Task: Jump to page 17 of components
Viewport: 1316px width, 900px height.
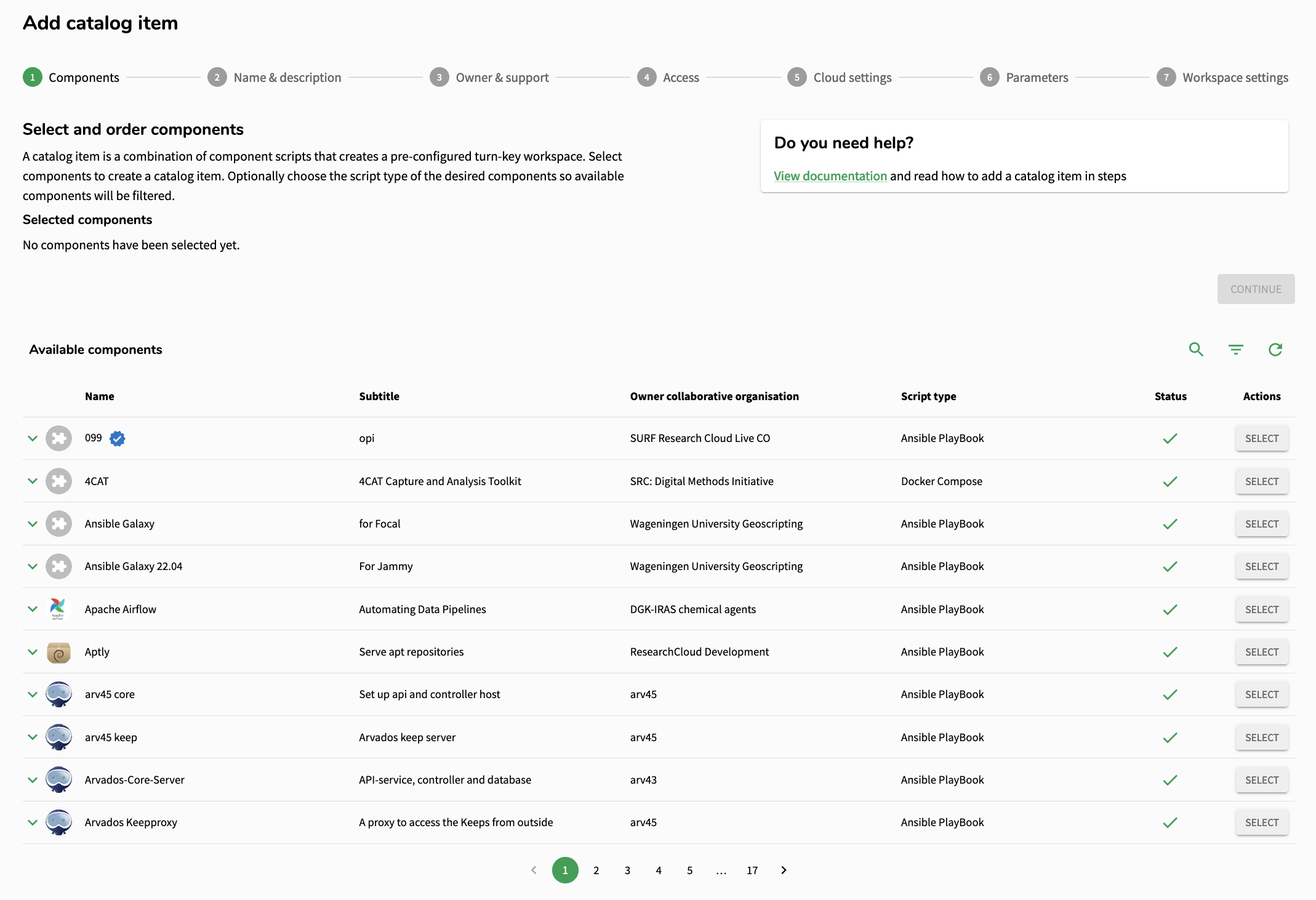Action: click(752, 870)
